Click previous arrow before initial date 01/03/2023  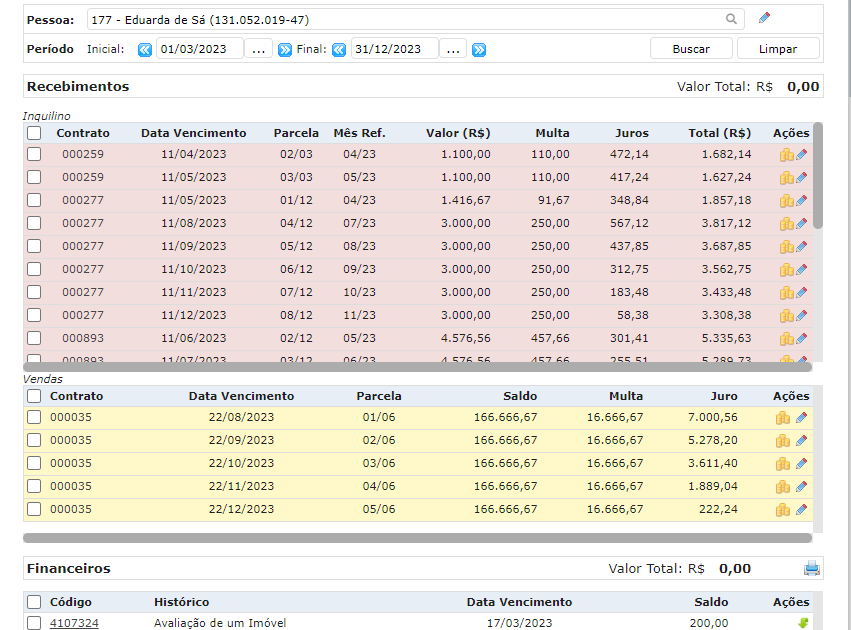tap(144, 50)
